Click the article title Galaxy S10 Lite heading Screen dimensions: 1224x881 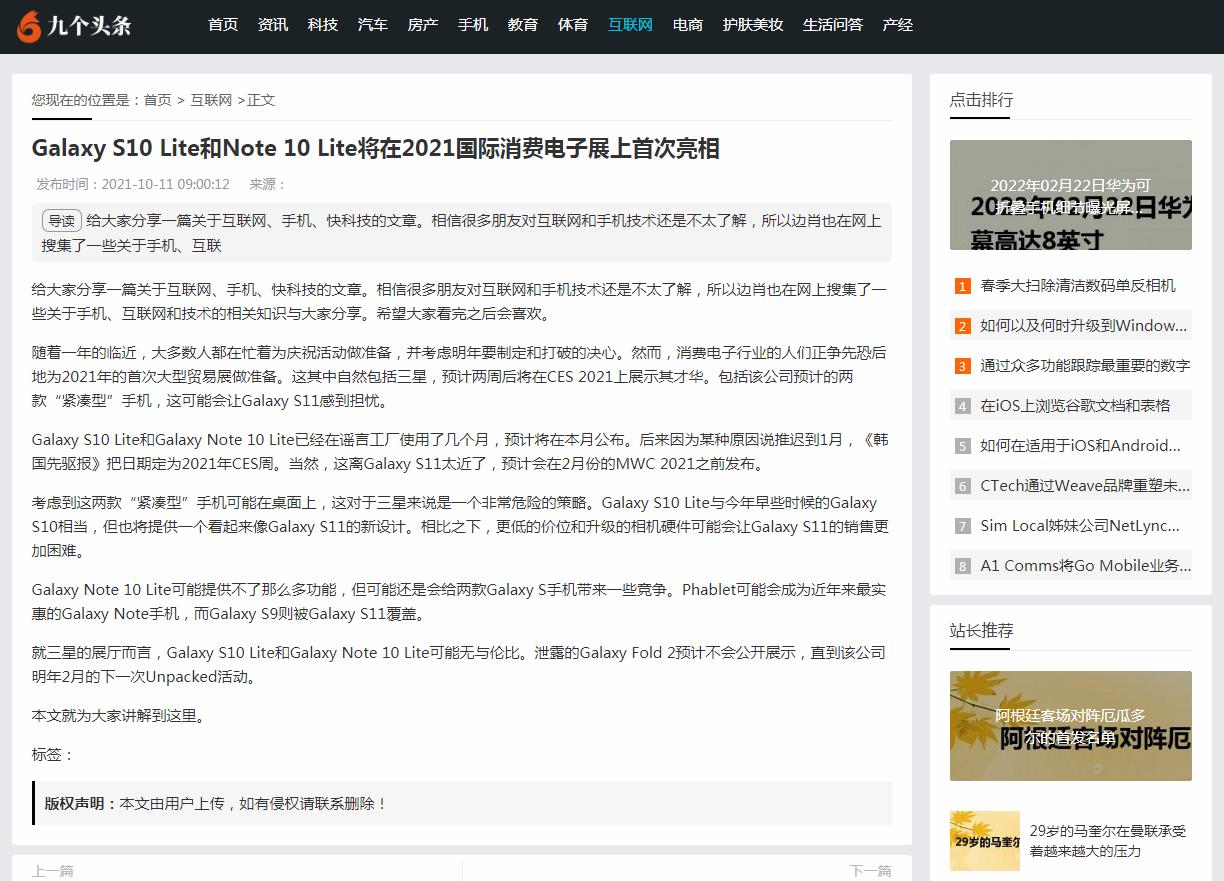[x=376, y=148]
